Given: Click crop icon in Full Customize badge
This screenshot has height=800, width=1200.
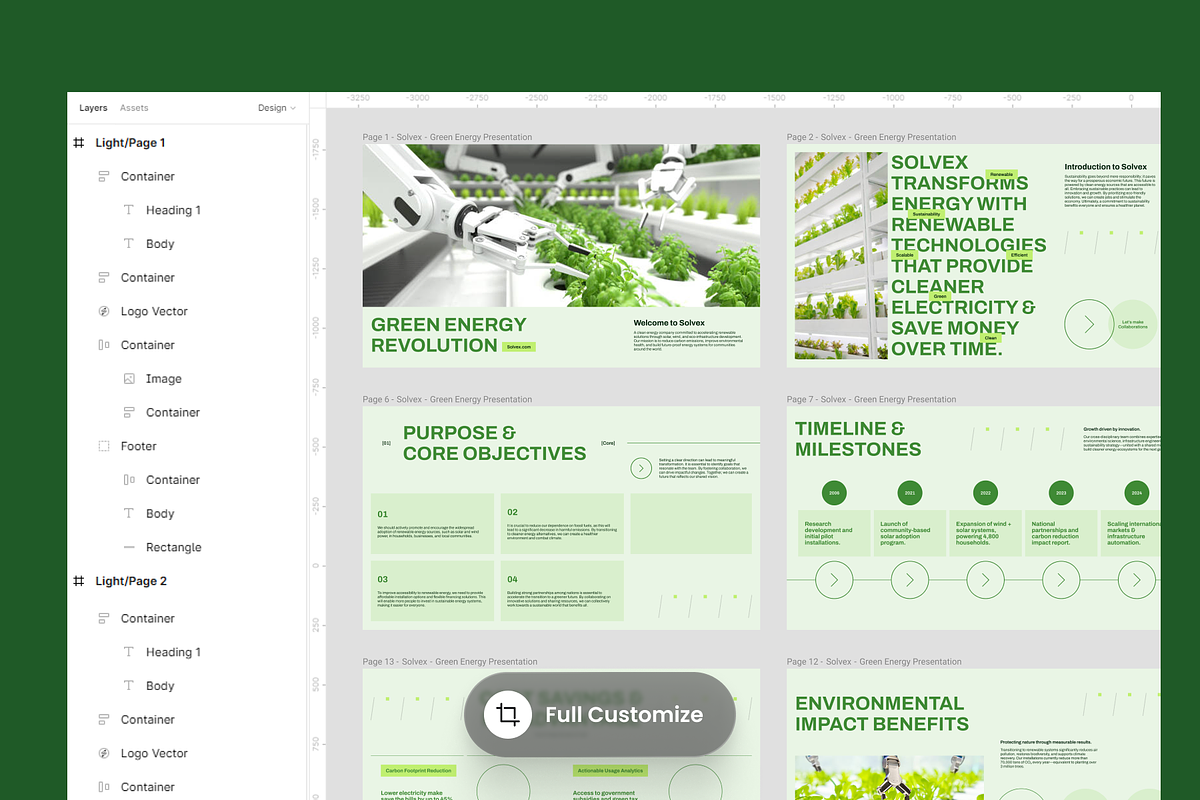Looking at the screenshot, I should click(508, 714).
